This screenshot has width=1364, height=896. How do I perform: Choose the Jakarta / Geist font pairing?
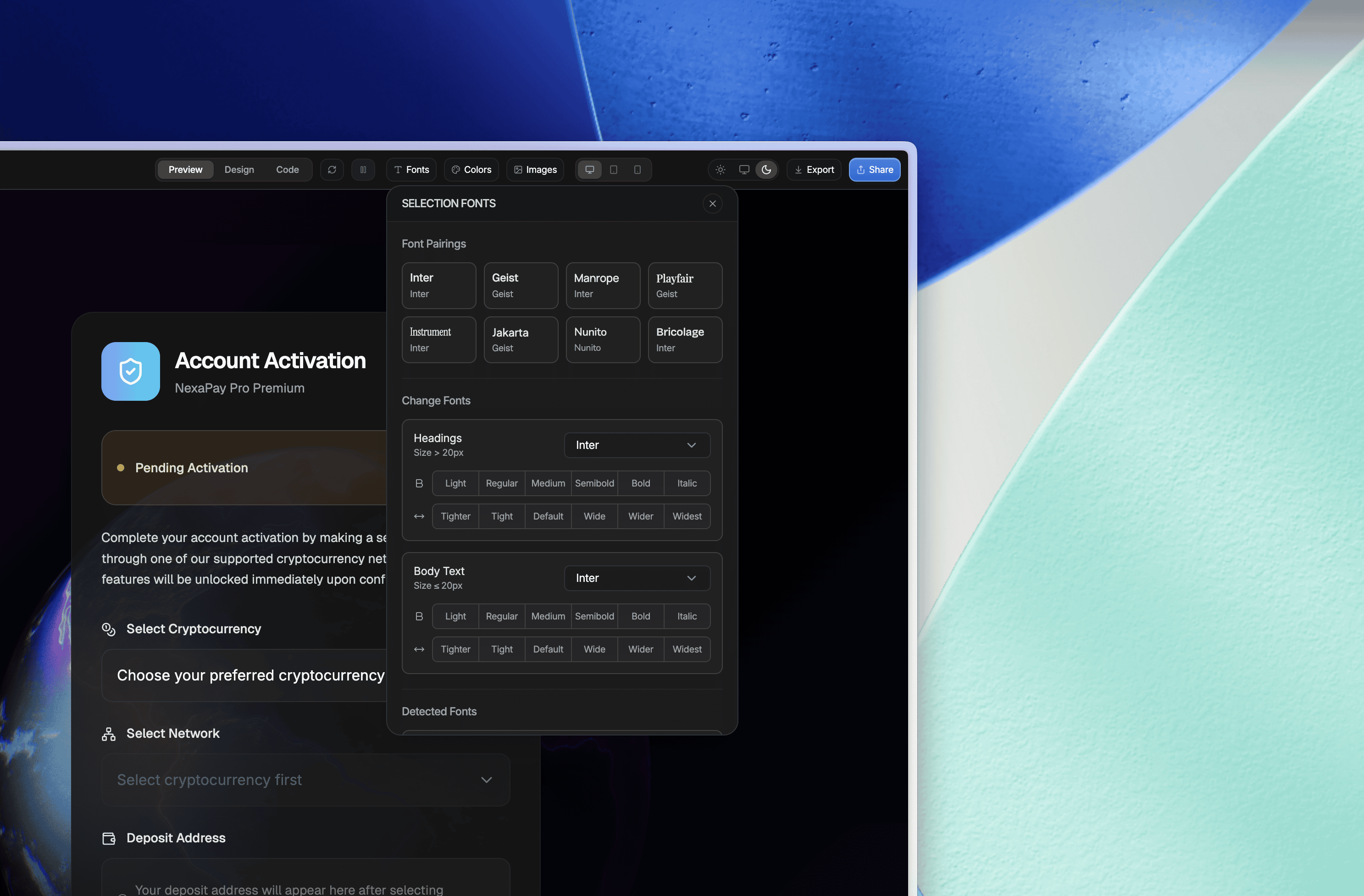[521, 340]
